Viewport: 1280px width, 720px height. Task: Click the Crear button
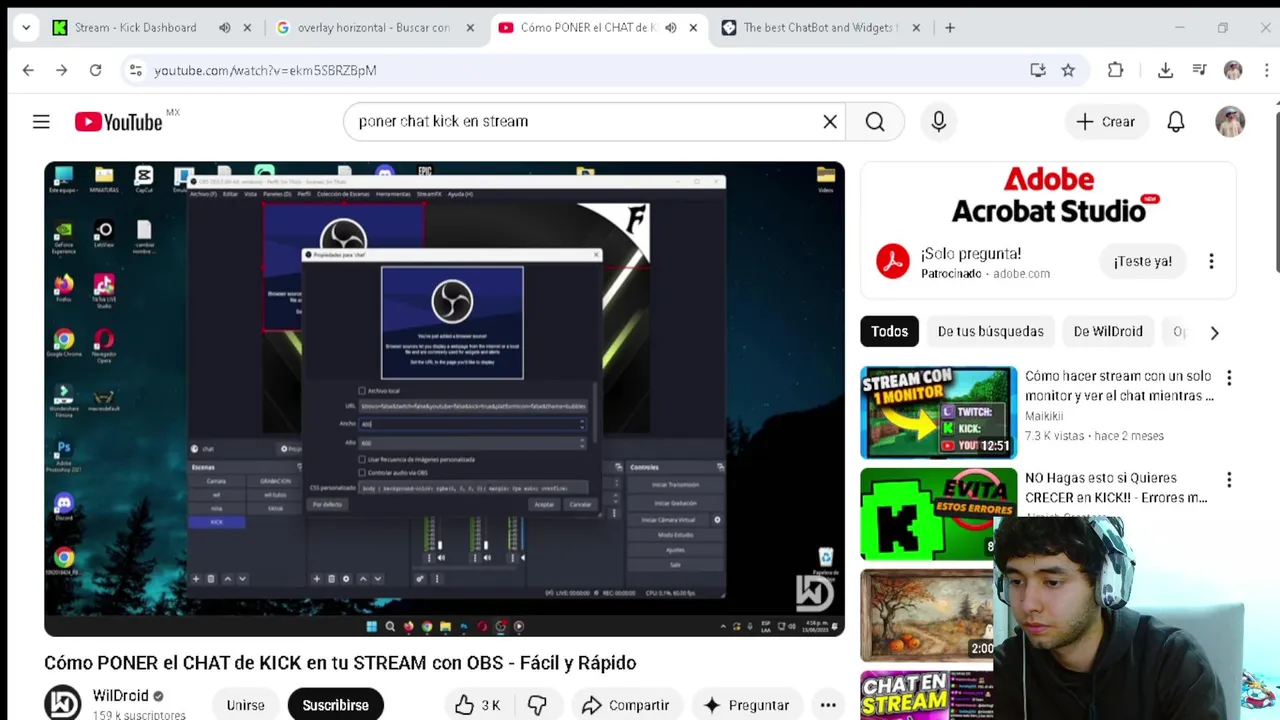(x=1105, y=121)
